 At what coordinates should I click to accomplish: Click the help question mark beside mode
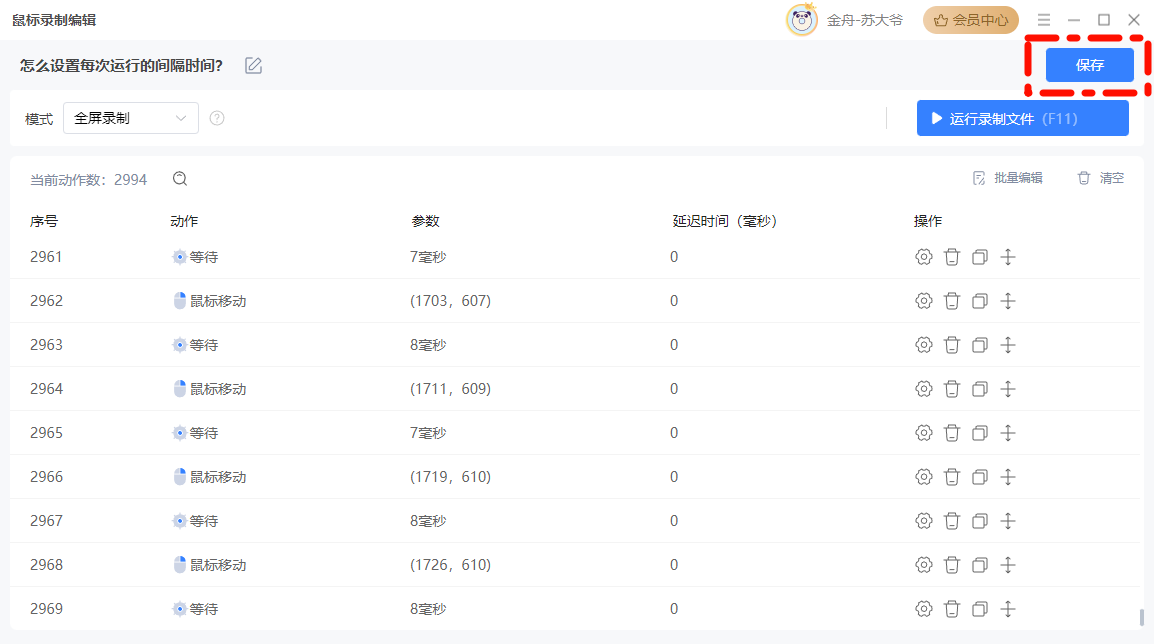tap(217, 118)
